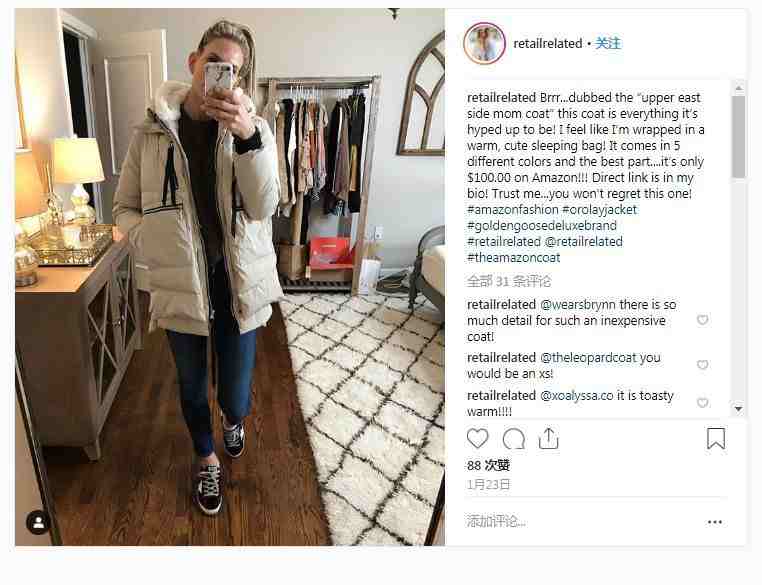The width and height of the screenshot is (762, 585).
Task: View the 88 likes count
Action: (488, 465)
